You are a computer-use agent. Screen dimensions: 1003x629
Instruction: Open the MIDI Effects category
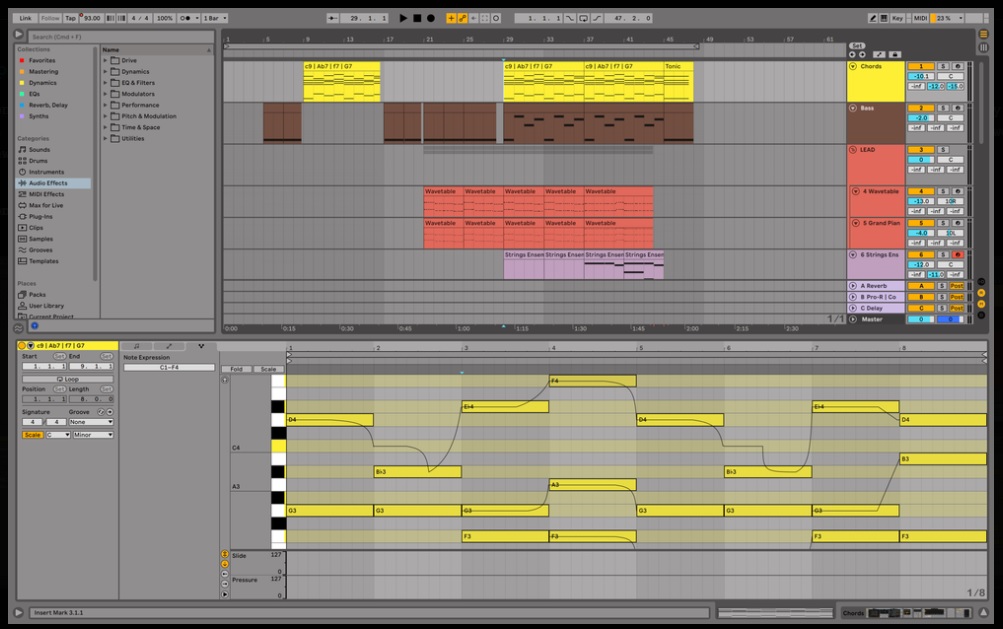click(x=46, y=194)
